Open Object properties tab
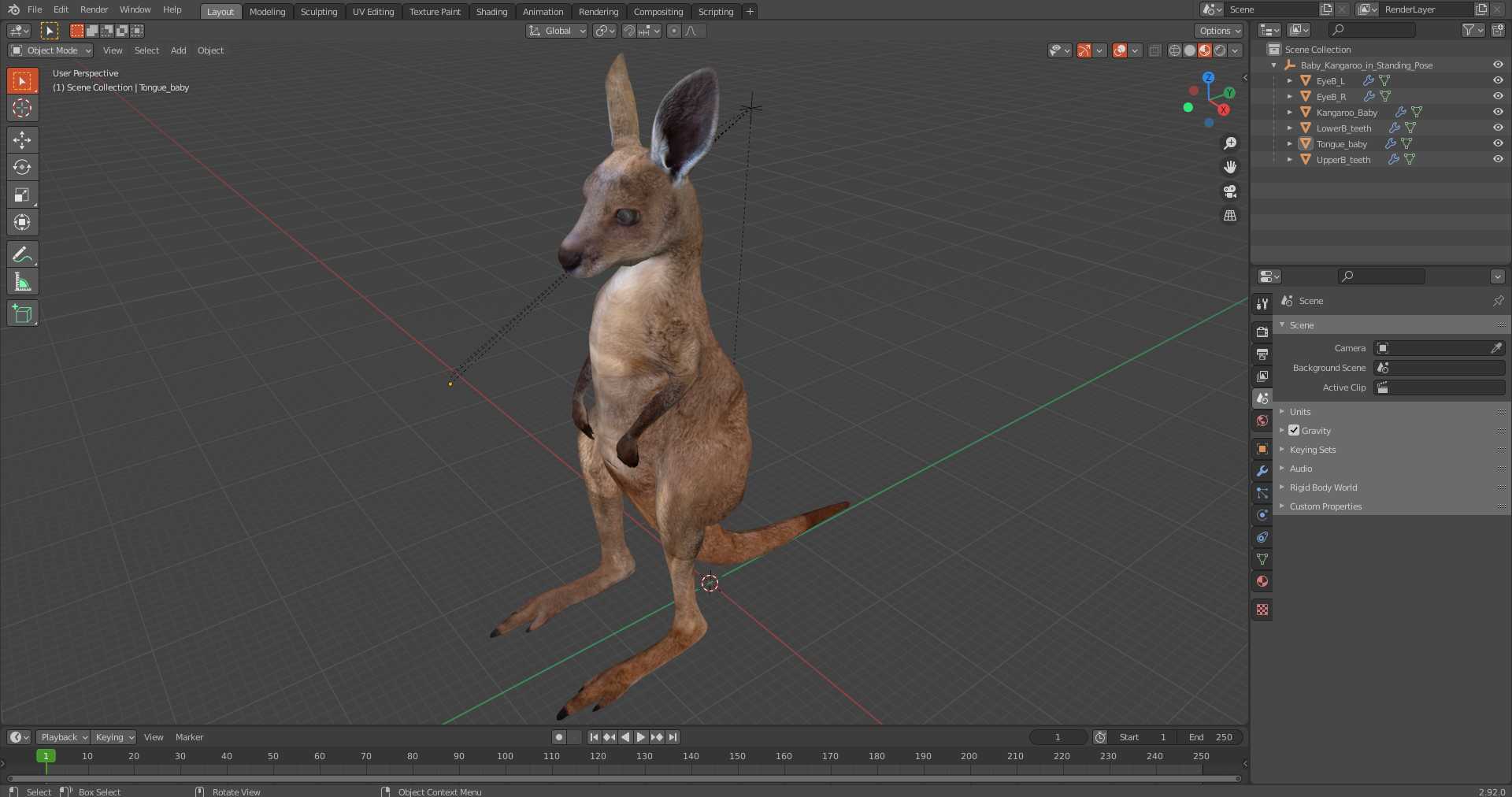The width and height of the screenshot is (1512, 797). pos(1262,449)
